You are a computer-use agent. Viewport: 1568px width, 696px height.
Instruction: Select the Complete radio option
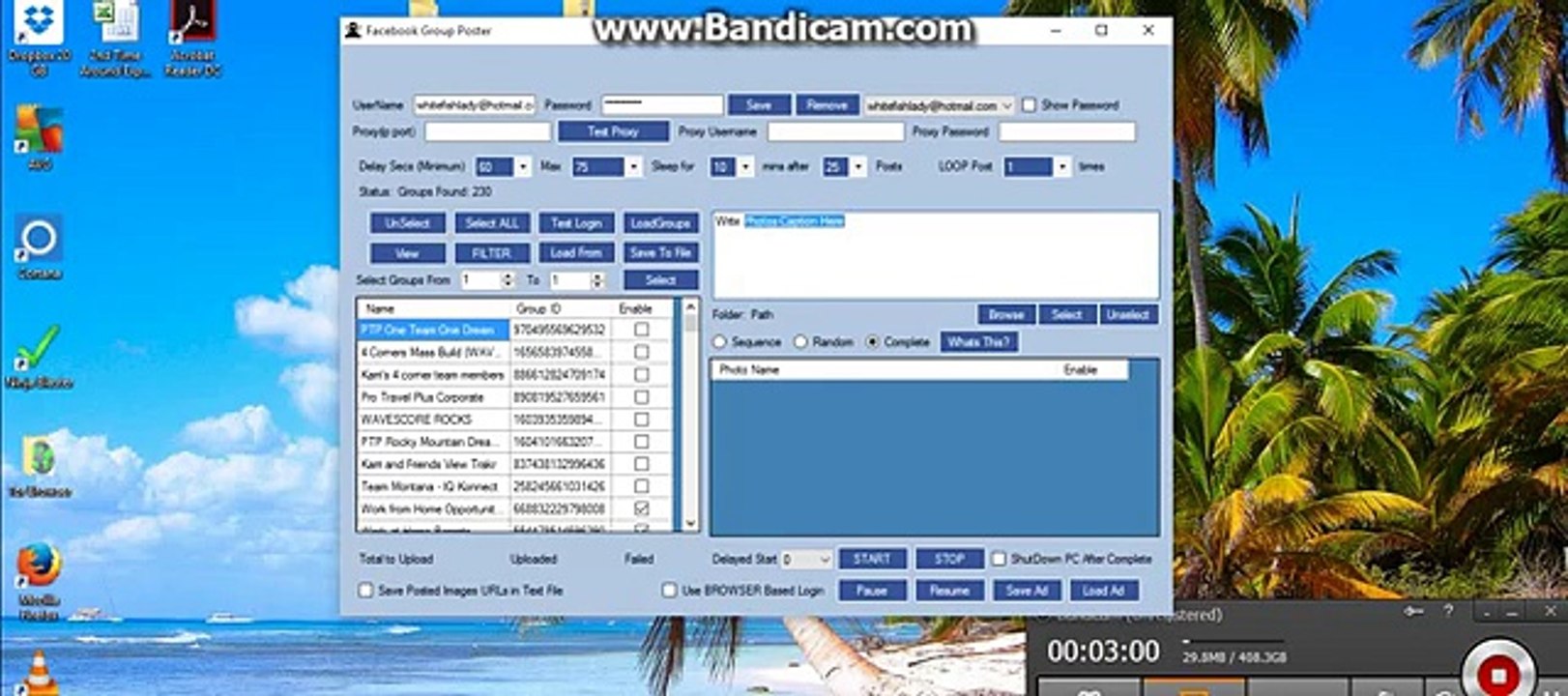point(873,342)
